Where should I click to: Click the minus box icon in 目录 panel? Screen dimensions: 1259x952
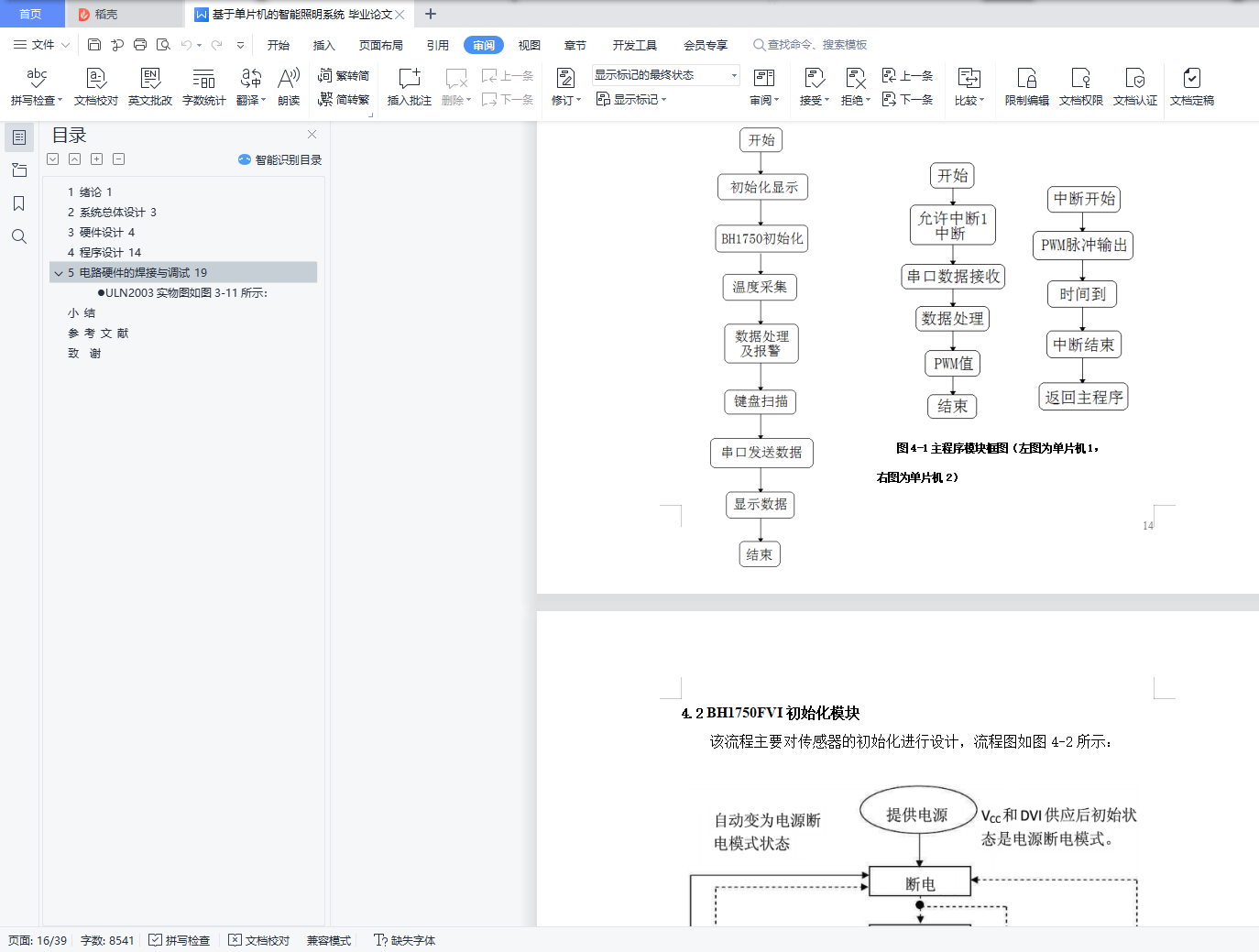(x=118, y=159)
